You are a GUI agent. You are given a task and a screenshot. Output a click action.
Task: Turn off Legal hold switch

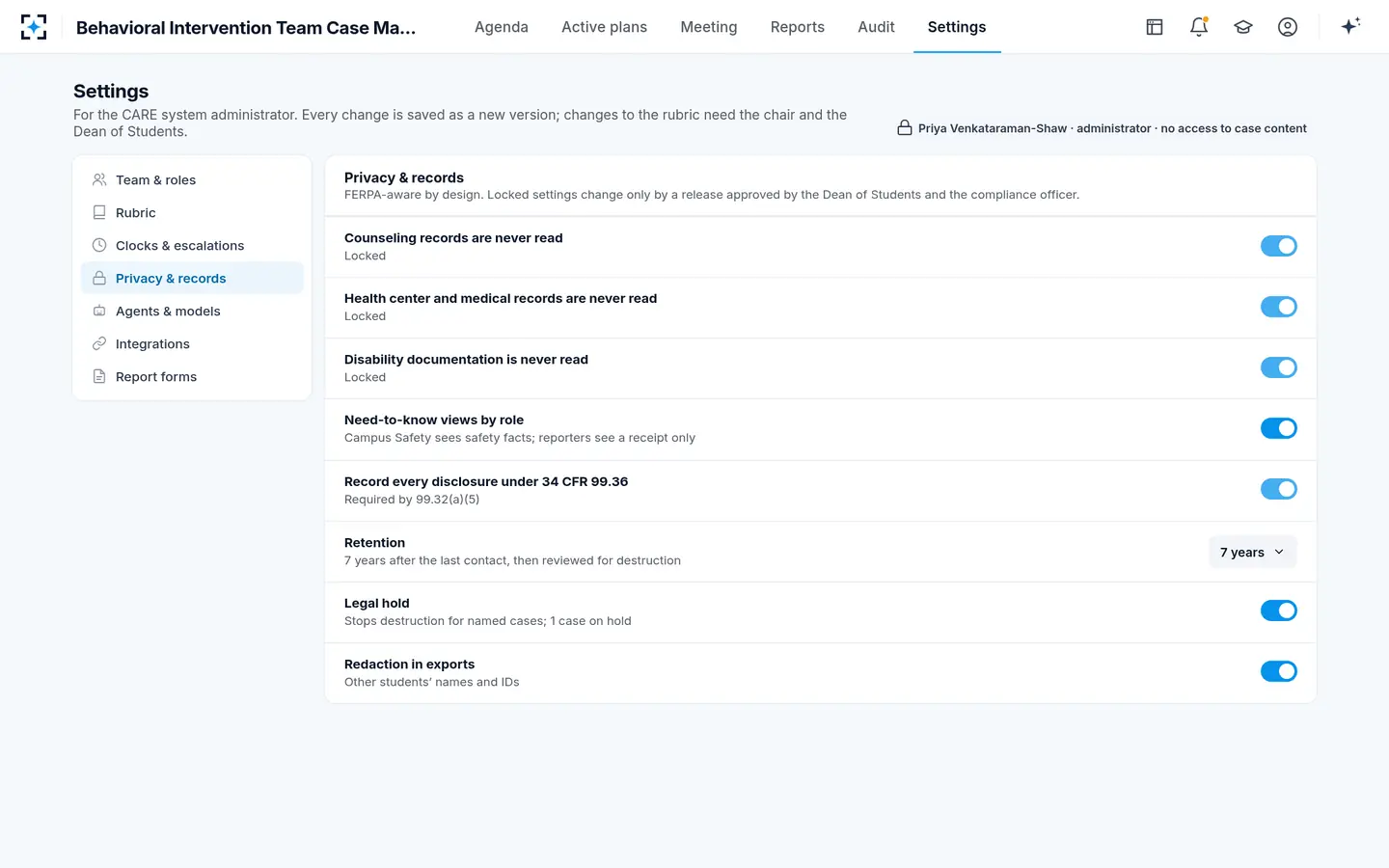pyautogui.click(x=1278, y=610)
